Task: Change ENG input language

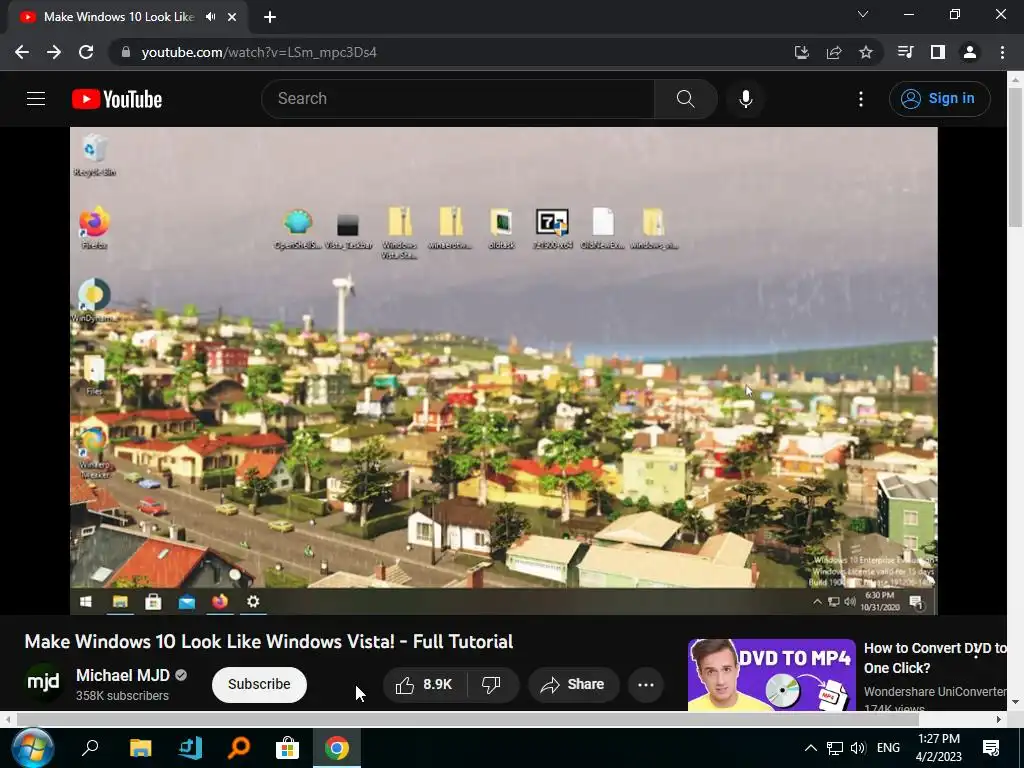Action: (888, 748)
